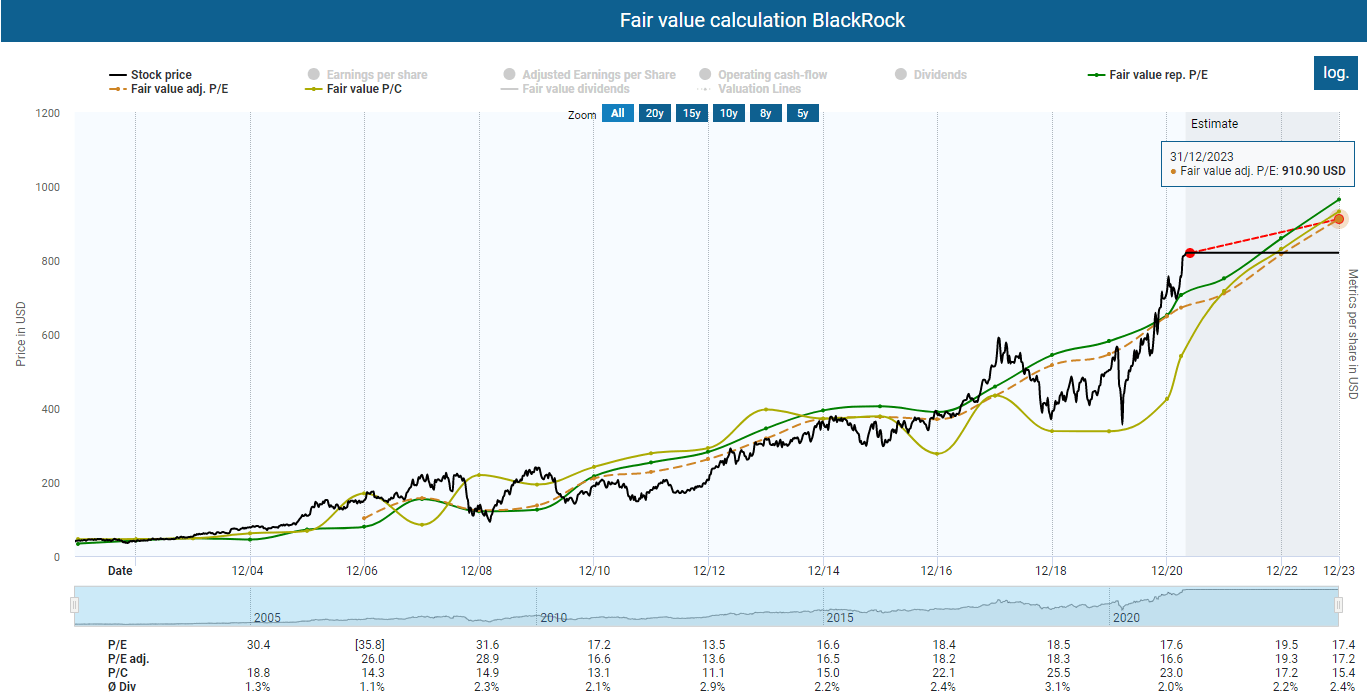Screen dimensions: 1367x700
Task: Click the 12/20 x-axis date label
Action: 1166,571
